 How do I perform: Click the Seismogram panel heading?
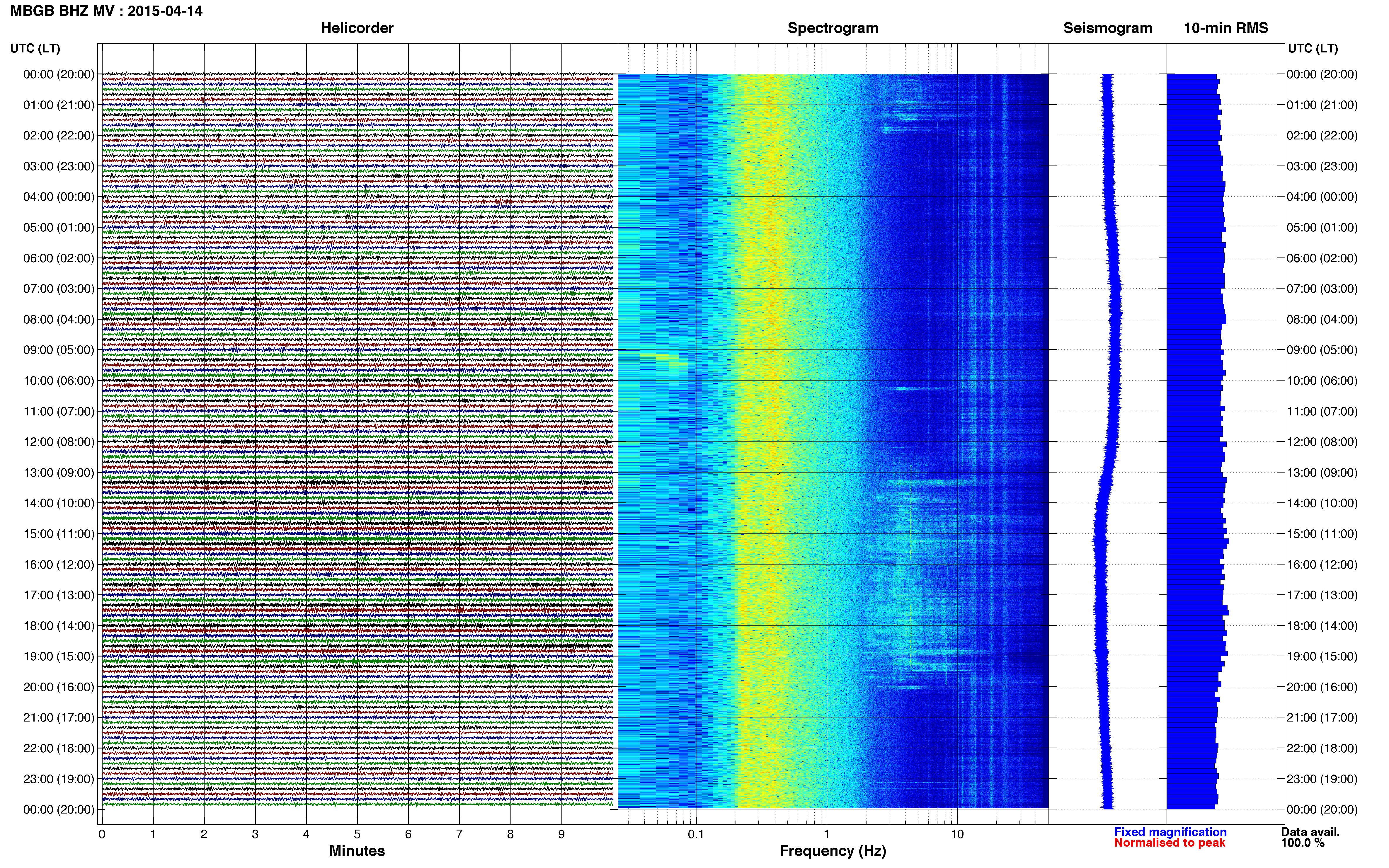click(x=1108, y=28)
